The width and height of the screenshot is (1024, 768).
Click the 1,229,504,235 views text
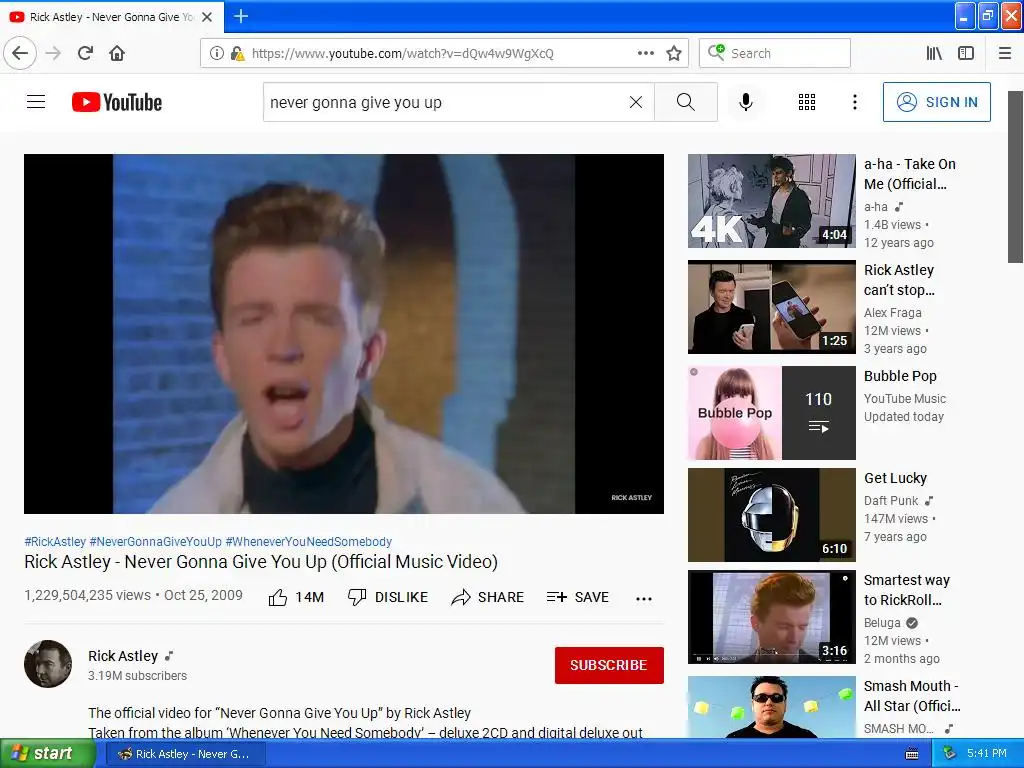pyautogui.click(x=87, y=595)
